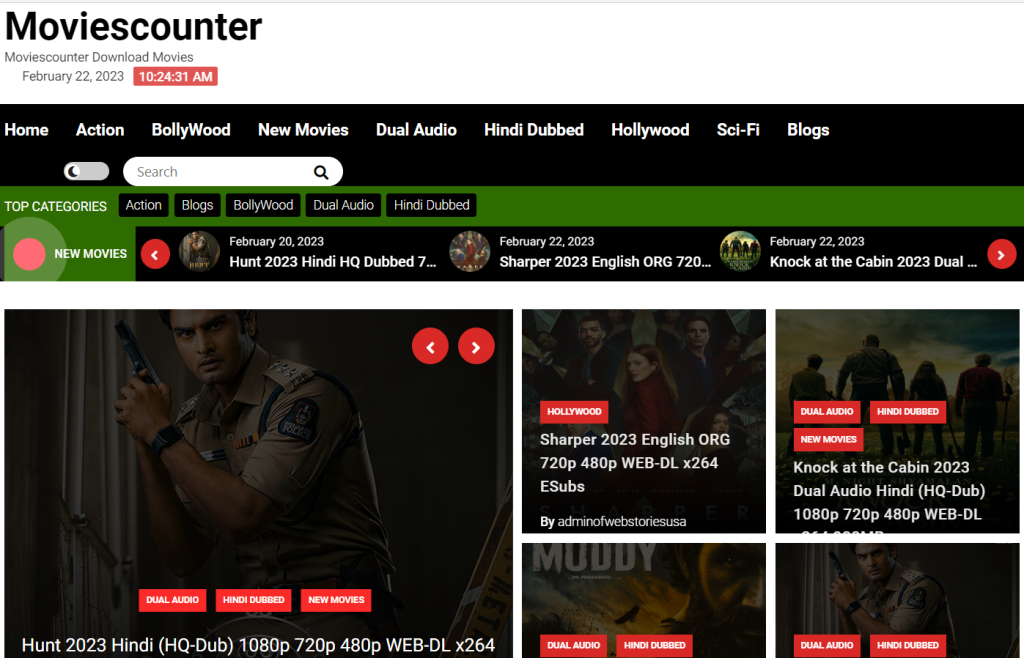Open Hunt 2023 Hindi (HQ-Dub) slide title
Viewport: 1024px width, 658px height.
[x=258, y=645]
